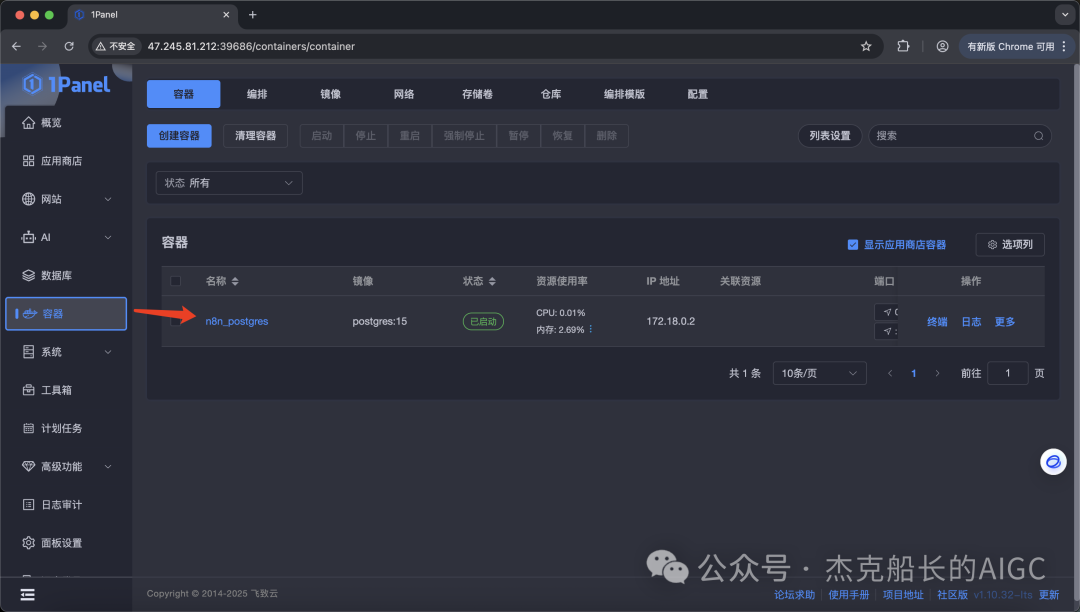The width and height of the screenshot is (1080, 612).
Task: Open the floating assistant chat icon
Action: click(x=1053, y=462)
